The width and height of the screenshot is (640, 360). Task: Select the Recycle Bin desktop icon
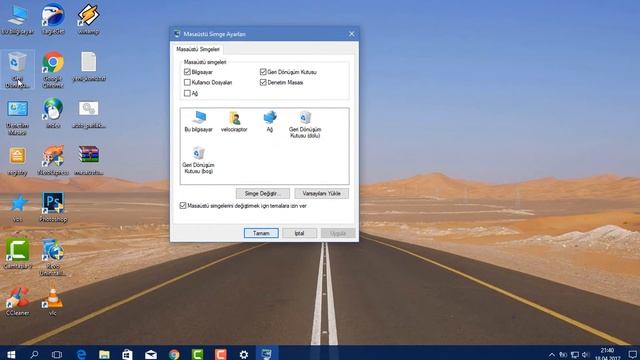pyautogui.click(x=17, y=70)
